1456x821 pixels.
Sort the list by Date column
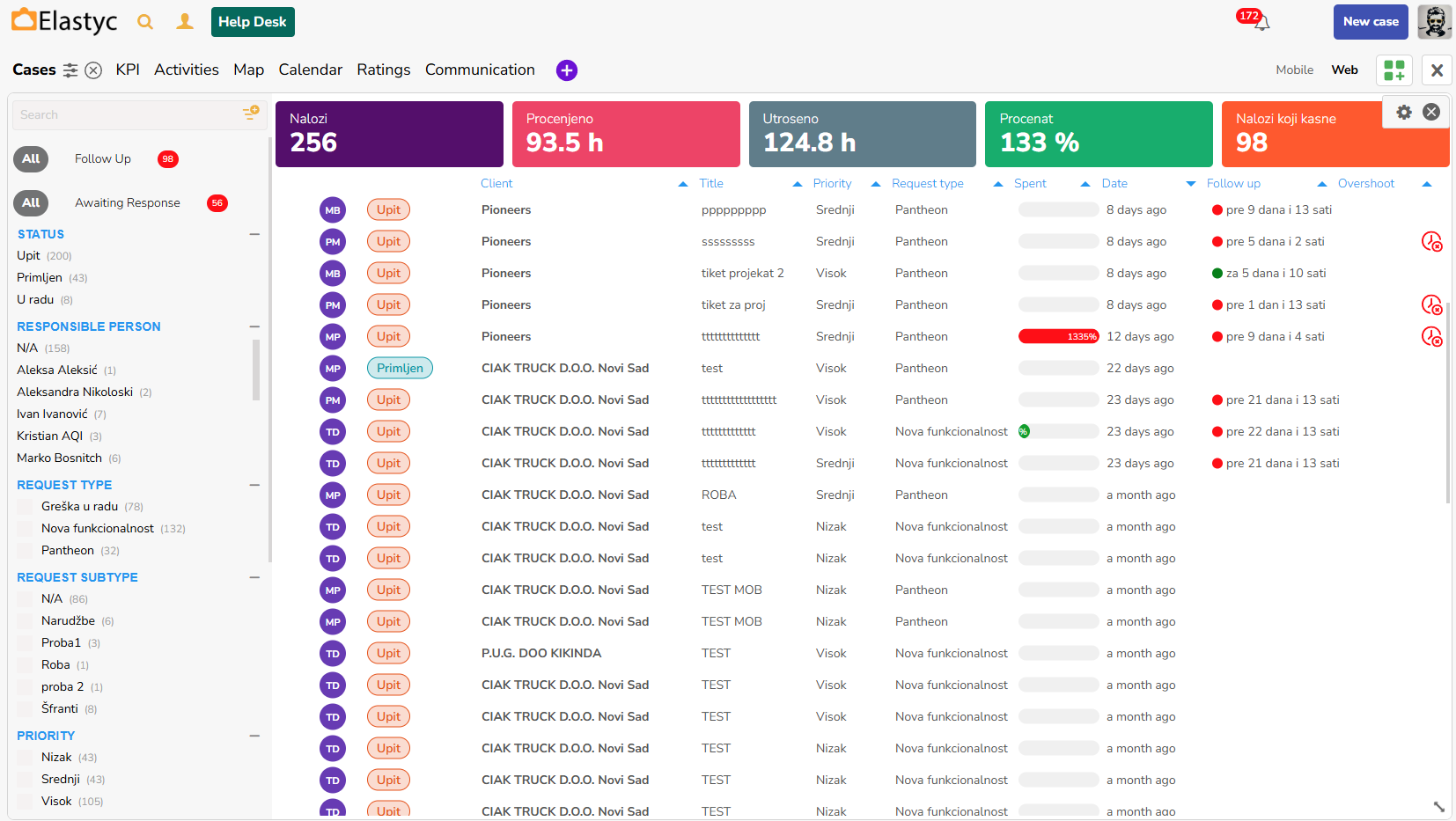(x=1114, y=184)
